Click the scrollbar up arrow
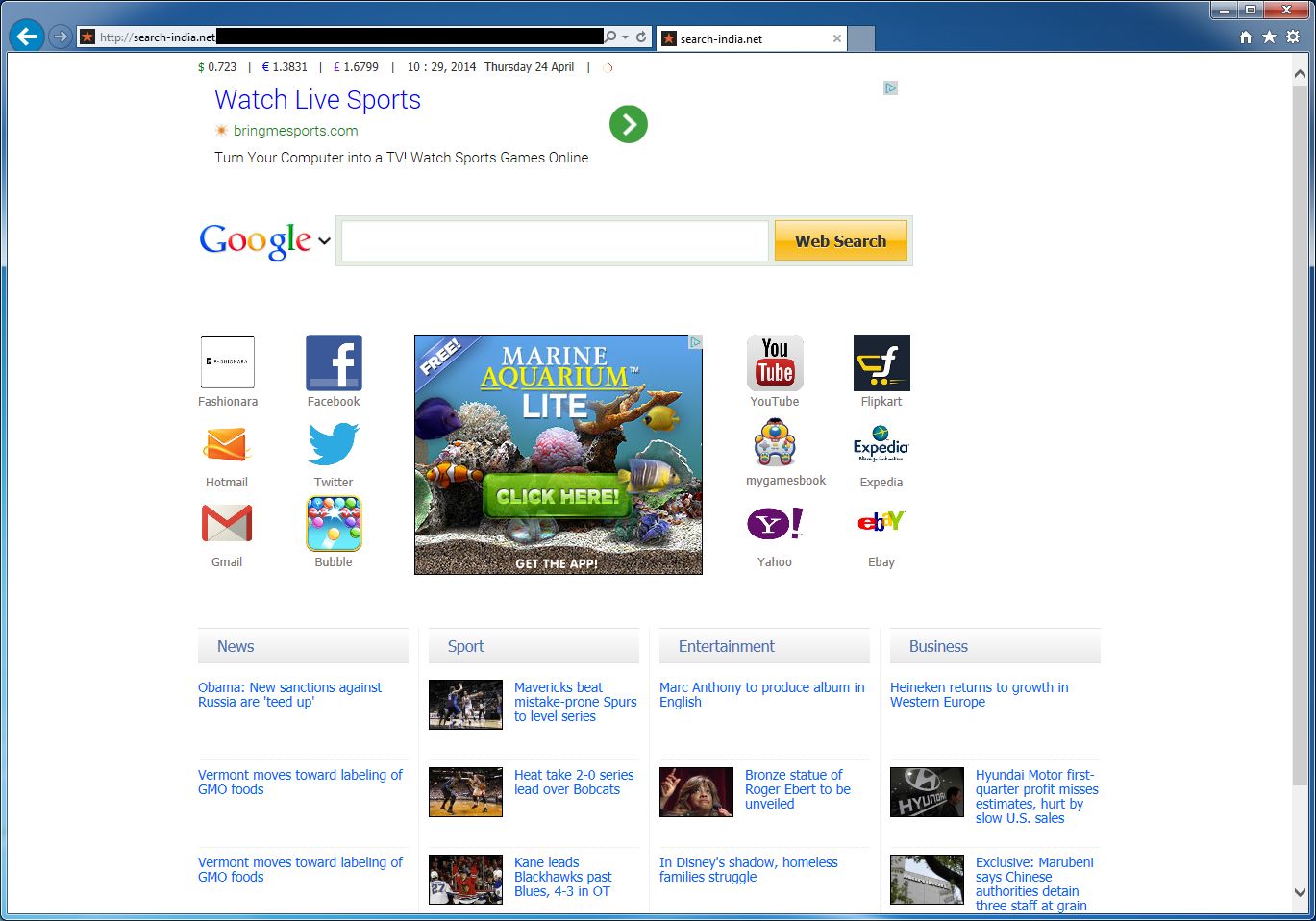The height and width of the screenshot is (921, 1316). [x=1300, y=73]
